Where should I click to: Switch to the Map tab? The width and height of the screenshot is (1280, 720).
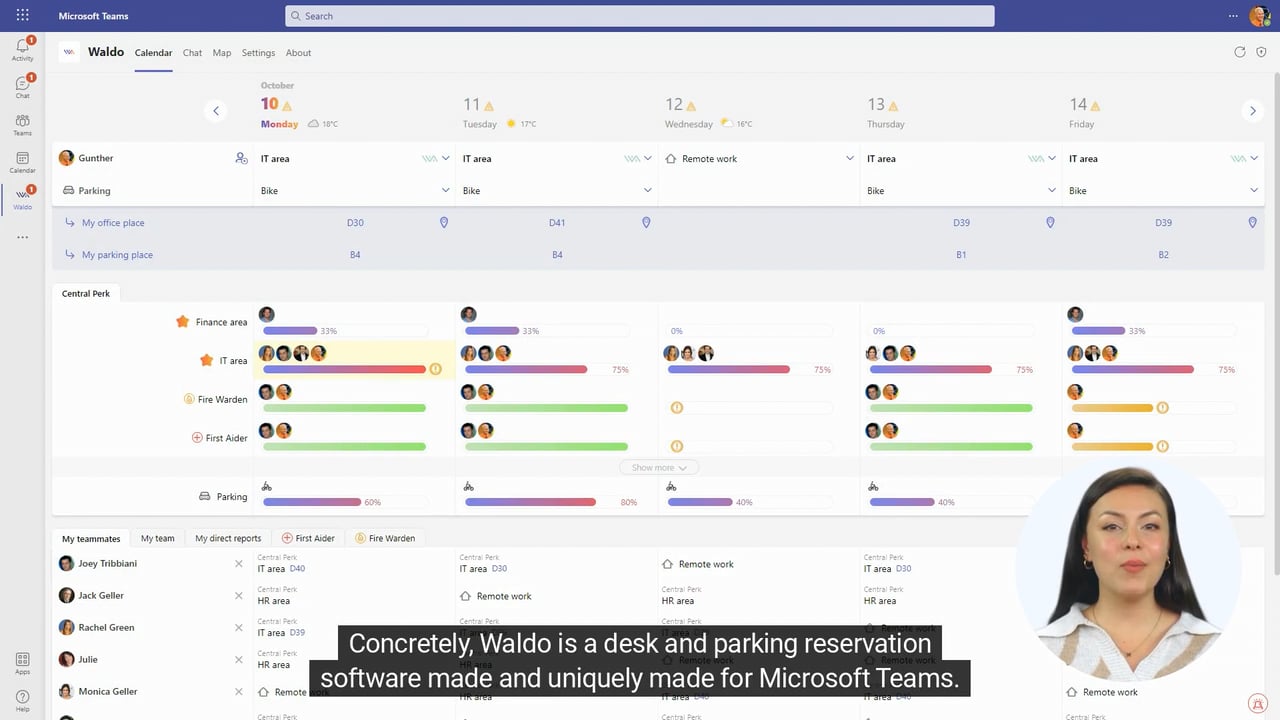222,53
